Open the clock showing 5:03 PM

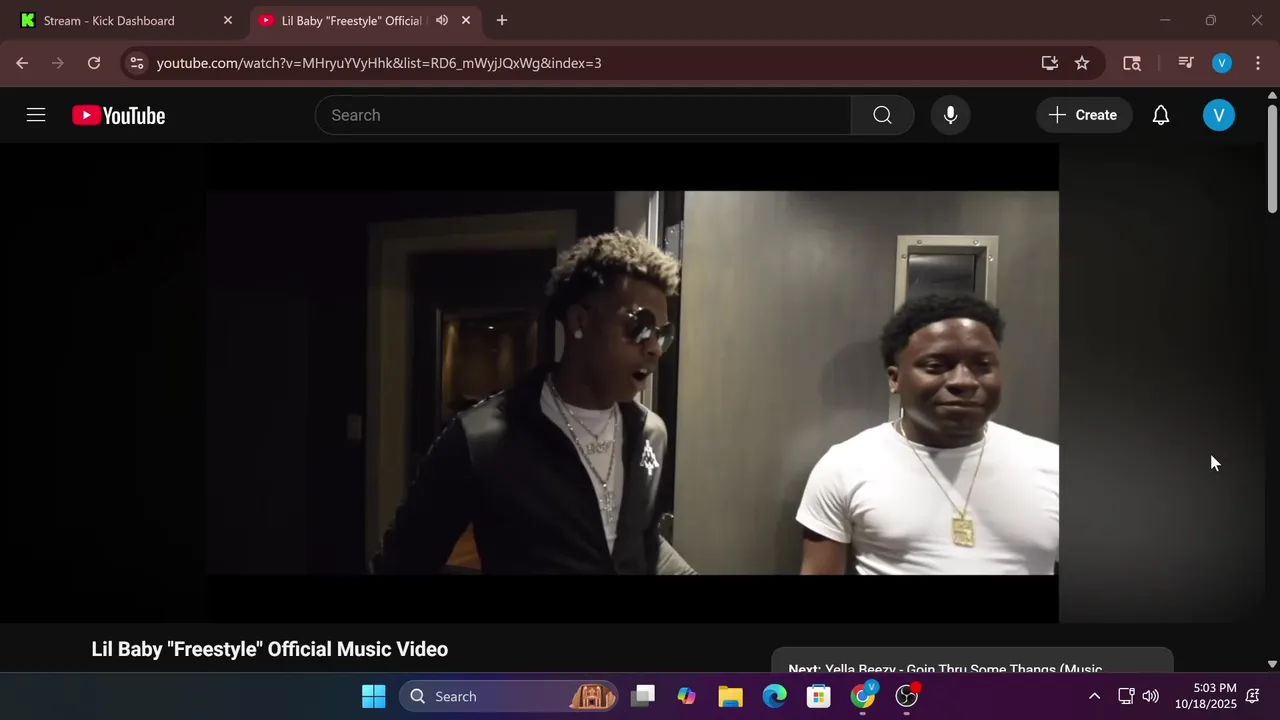click(1206, 696)
